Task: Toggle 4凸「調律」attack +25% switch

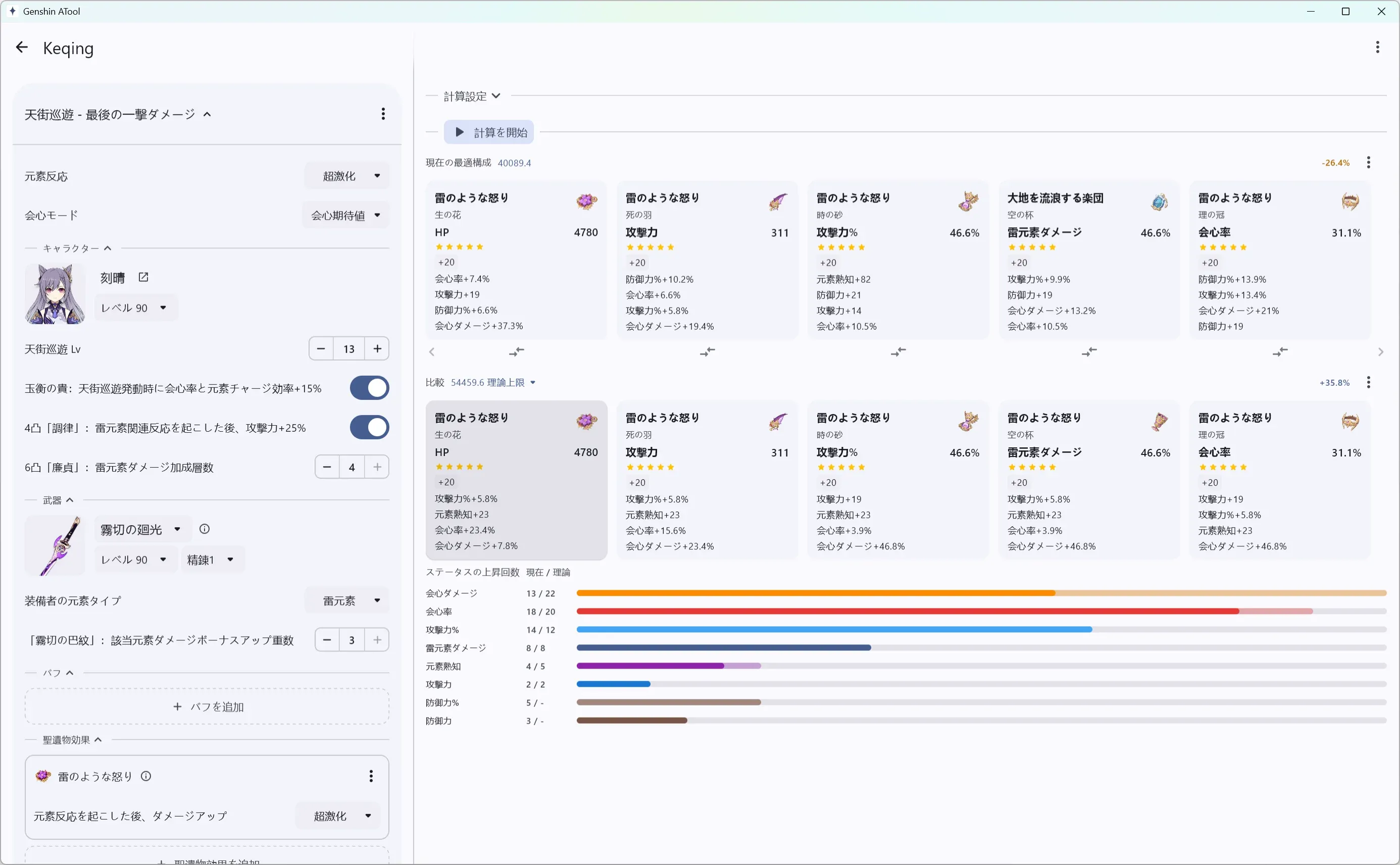Action: pos(369,427)
